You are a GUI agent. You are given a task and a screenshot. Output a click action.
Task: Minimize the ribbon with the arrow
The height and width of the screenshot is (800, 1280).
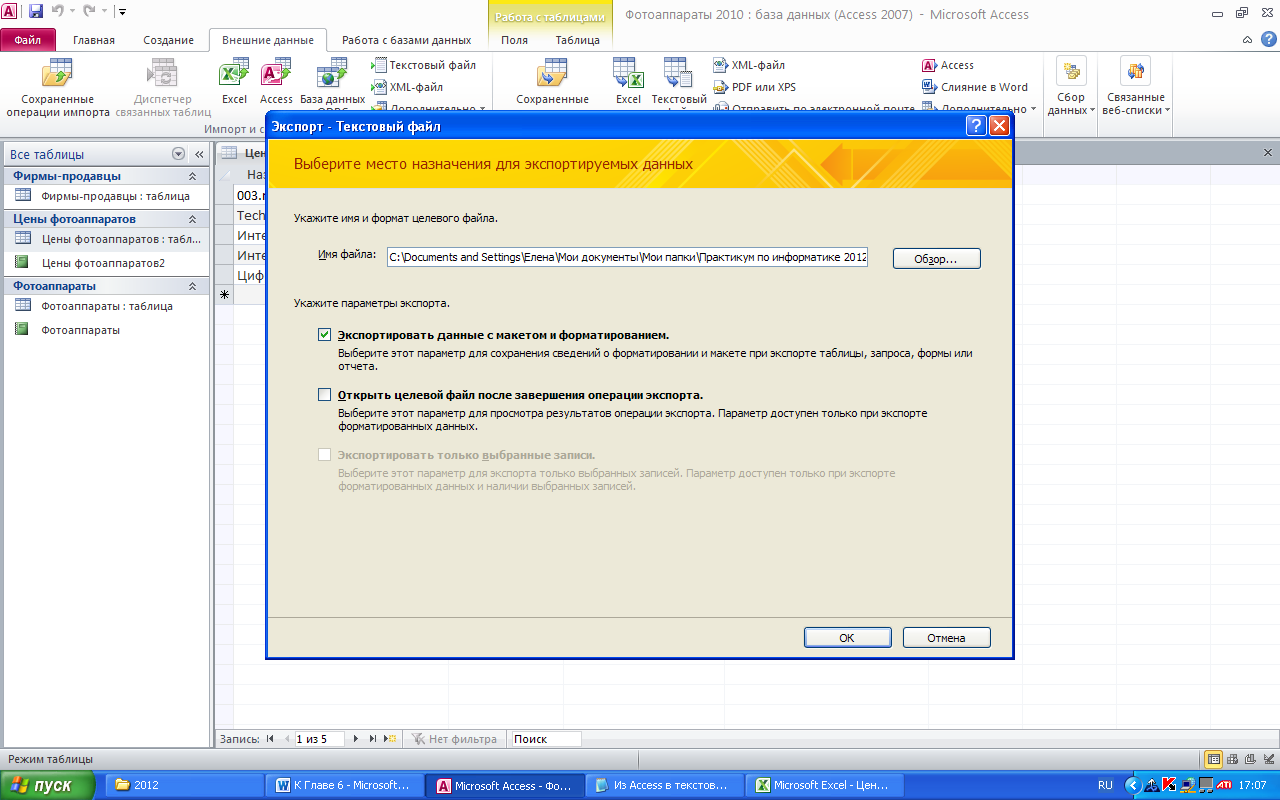1246,40
